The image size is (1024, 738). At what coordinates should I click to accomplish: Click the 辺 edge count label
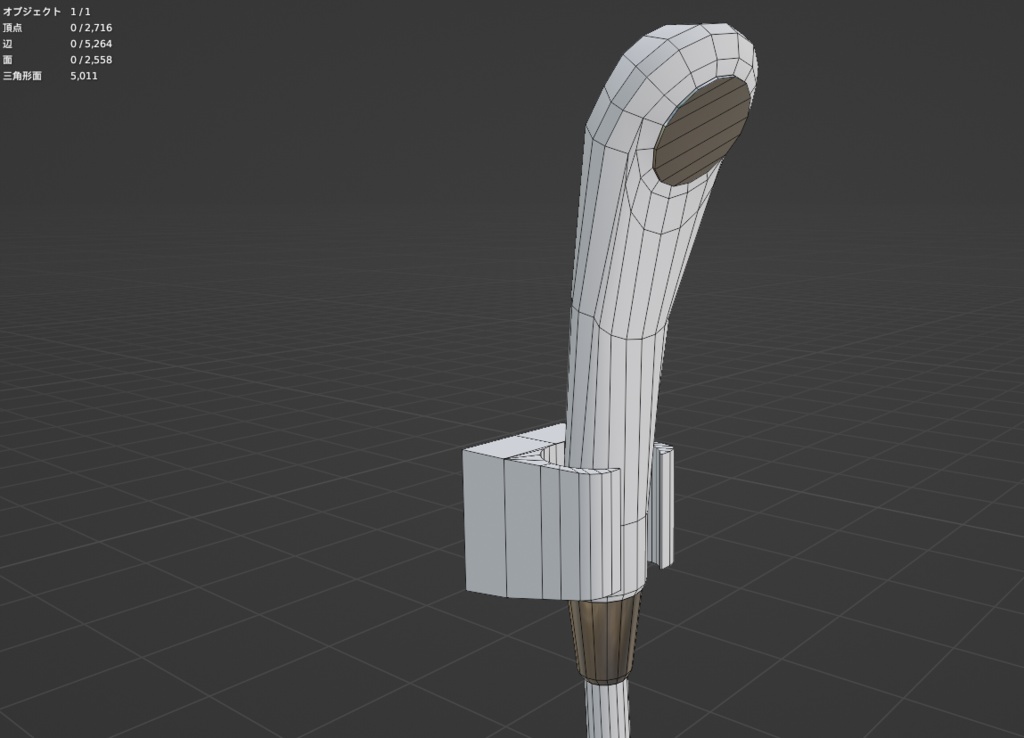[x=8, y=44]
